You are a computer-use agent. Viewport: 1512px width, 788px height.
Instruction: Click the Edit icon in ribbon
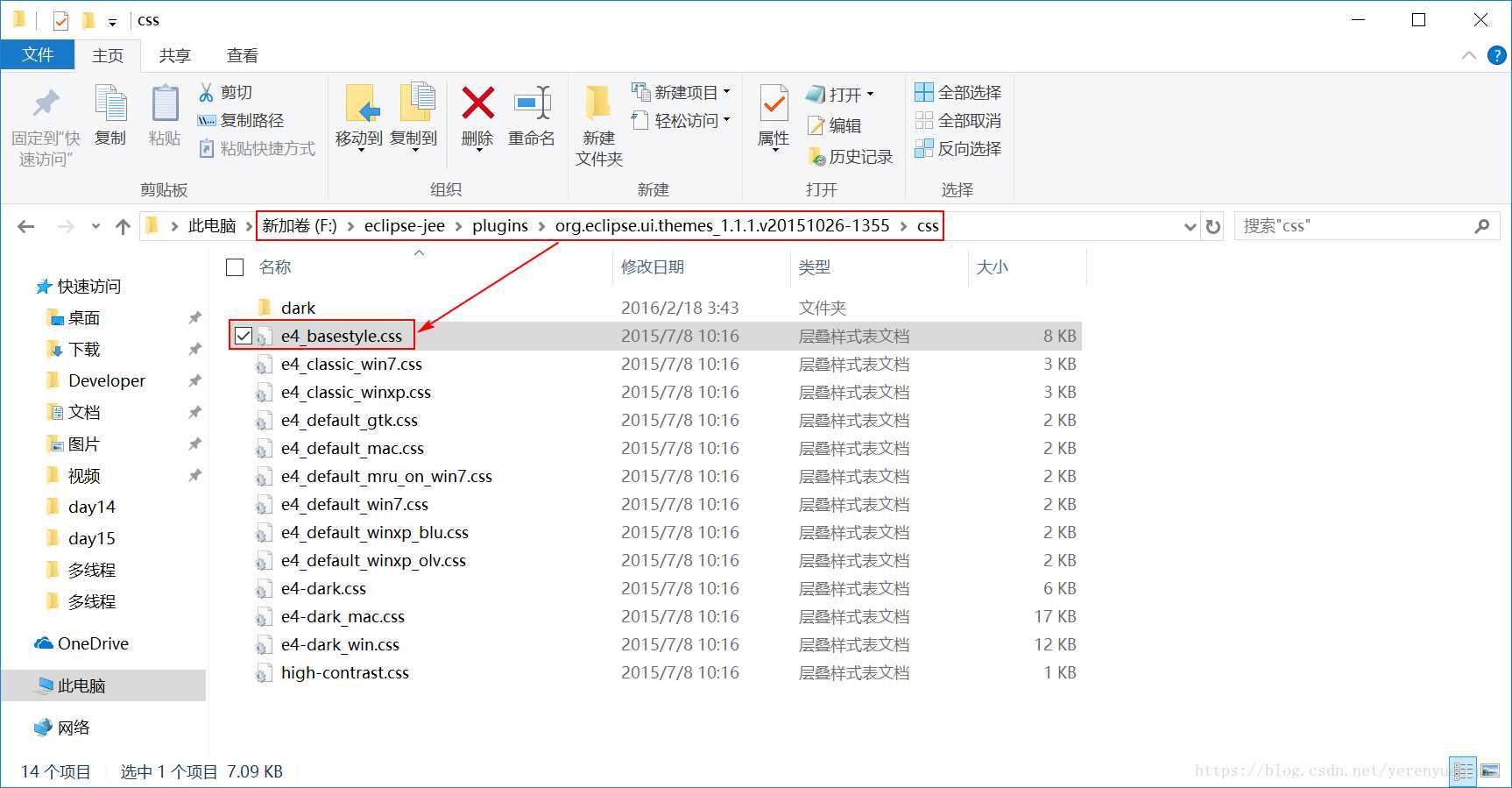(816, 125)
